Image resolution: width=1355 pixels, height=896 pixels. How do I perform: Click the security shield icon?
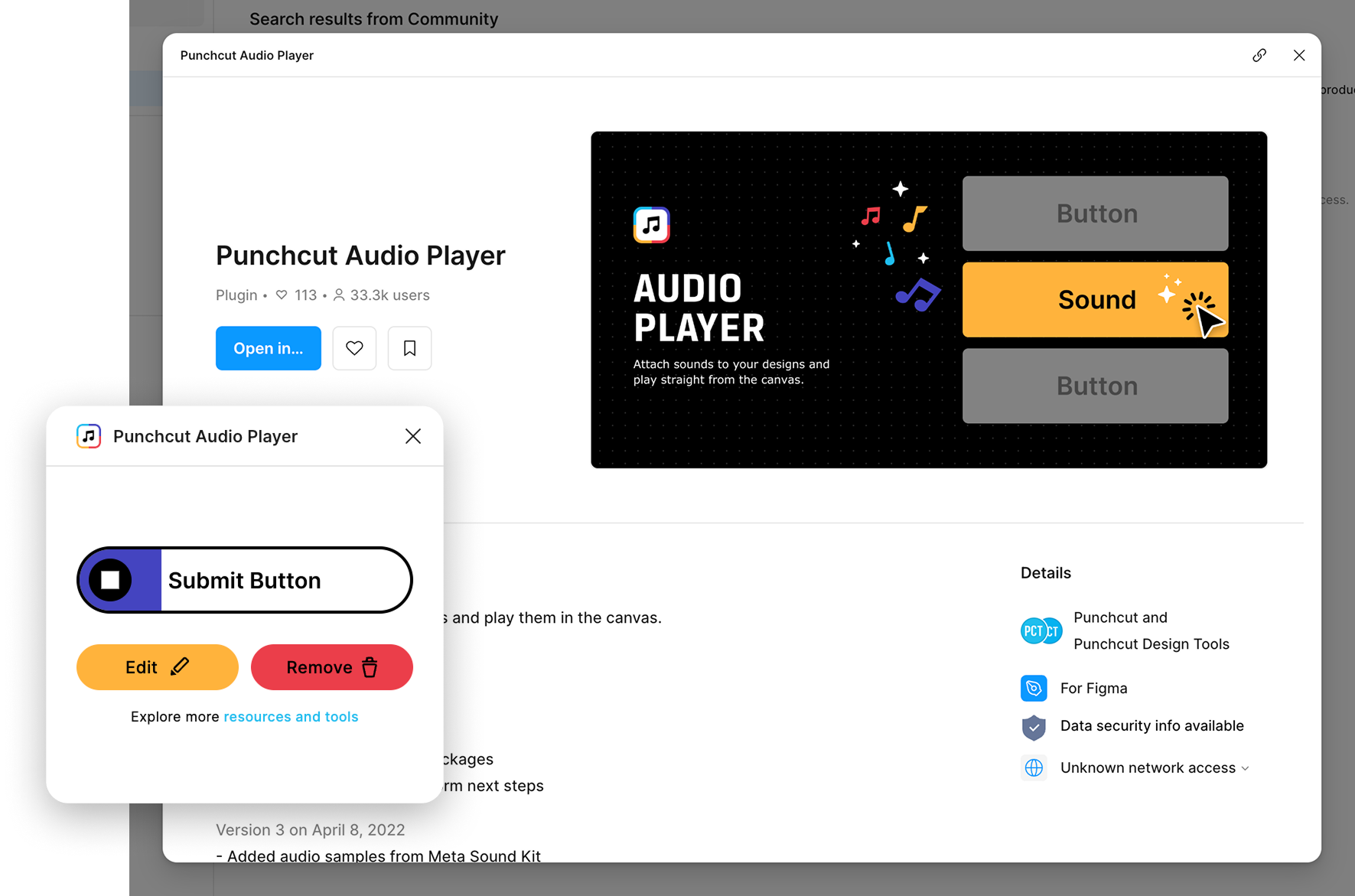[x=1034, y=727]
